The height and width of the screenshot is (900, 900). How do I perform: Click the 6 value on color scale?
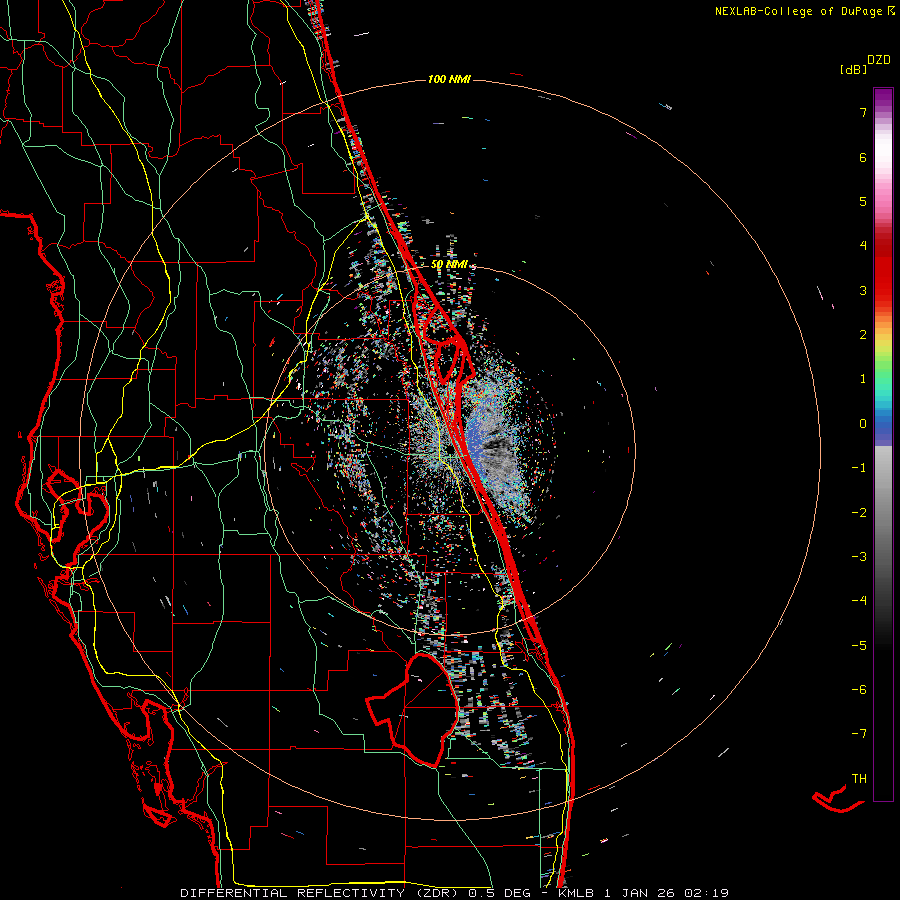[863, 157]
